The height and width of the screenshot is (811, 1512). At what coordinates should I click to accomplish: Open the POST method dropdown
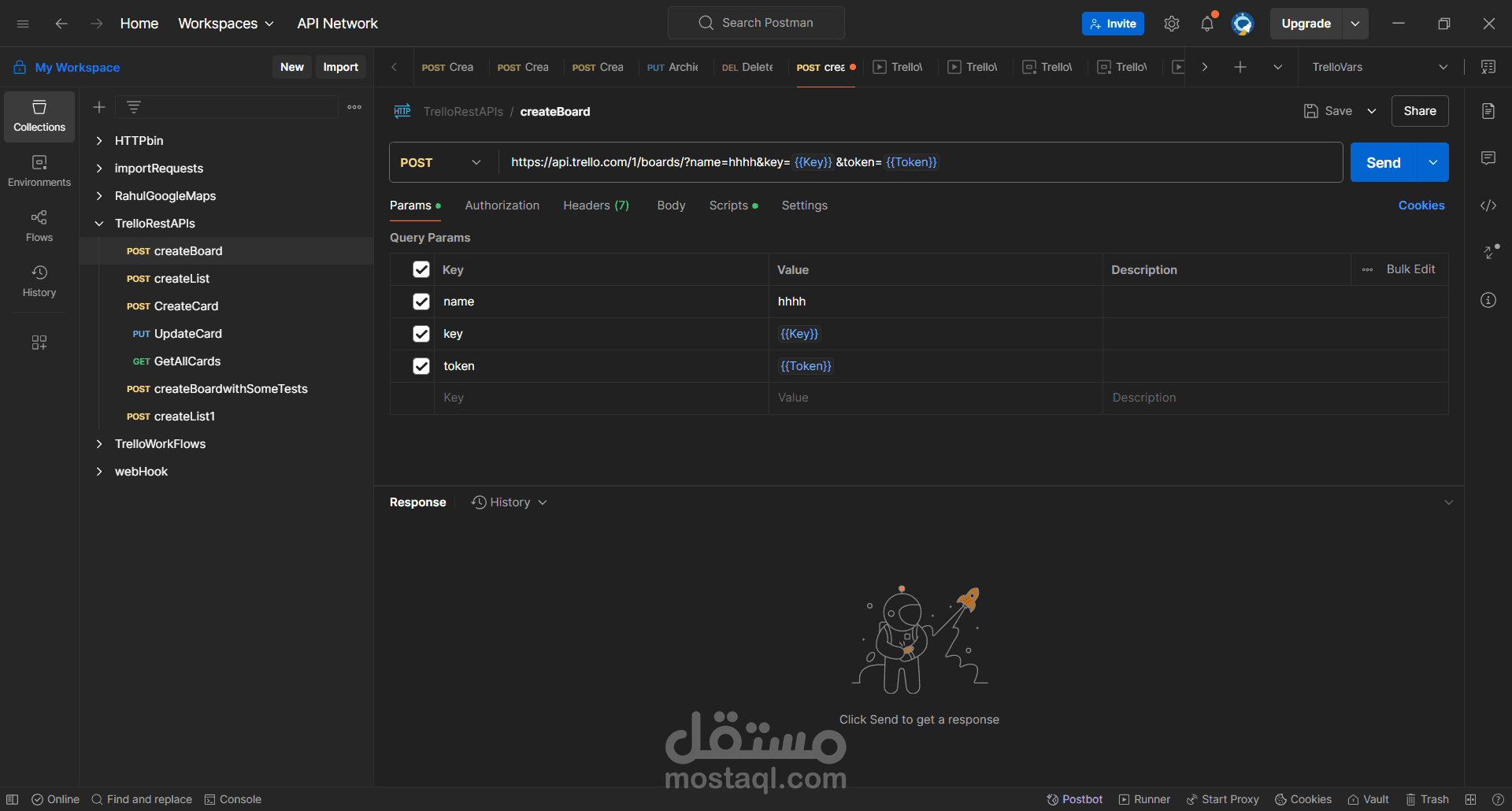tap(443, 162)
